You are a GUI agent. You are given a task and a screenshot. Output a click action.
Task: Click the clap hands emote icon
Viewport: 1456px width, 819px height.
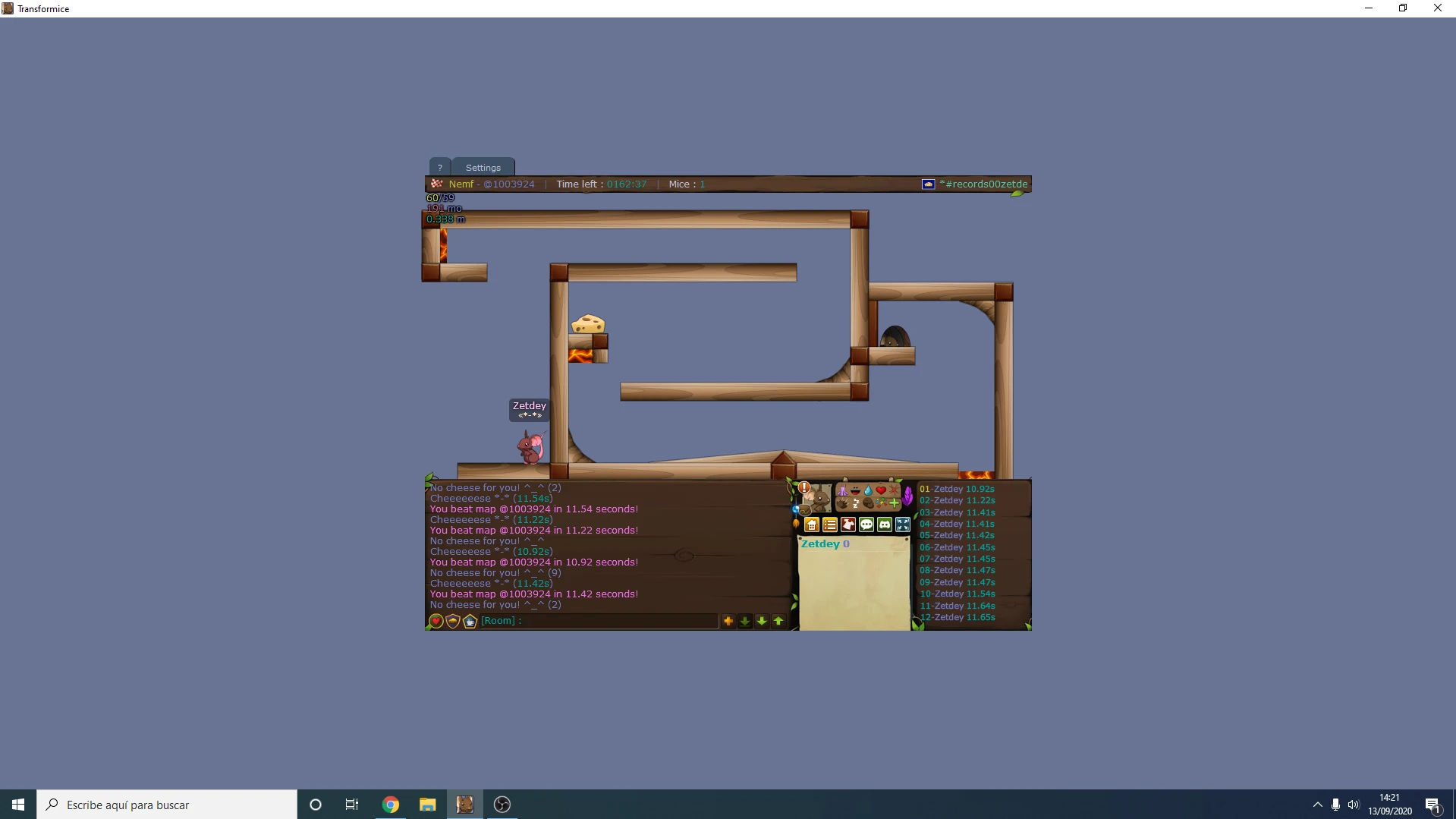click(842, 502)
